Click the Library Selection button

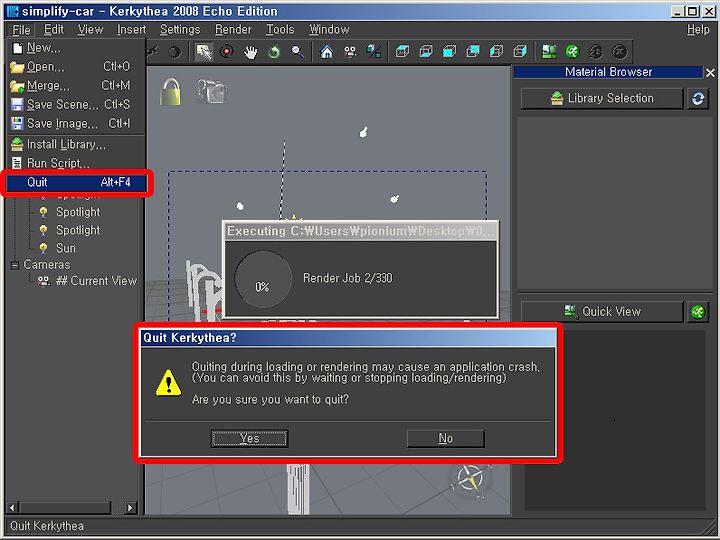click(602, 99)
